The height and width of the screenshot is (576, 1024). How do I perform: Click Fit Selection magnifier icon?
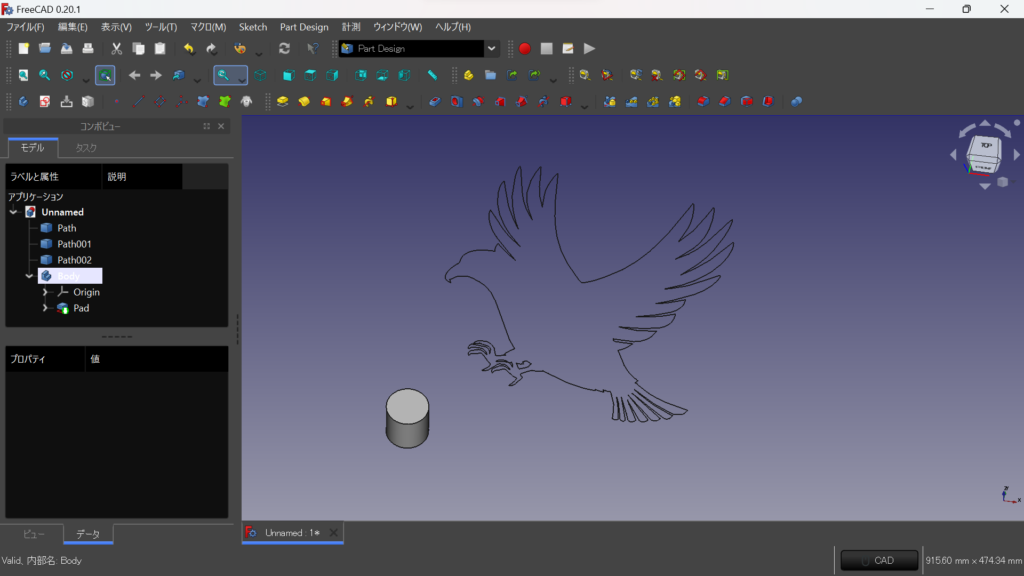tap(44, 76)
